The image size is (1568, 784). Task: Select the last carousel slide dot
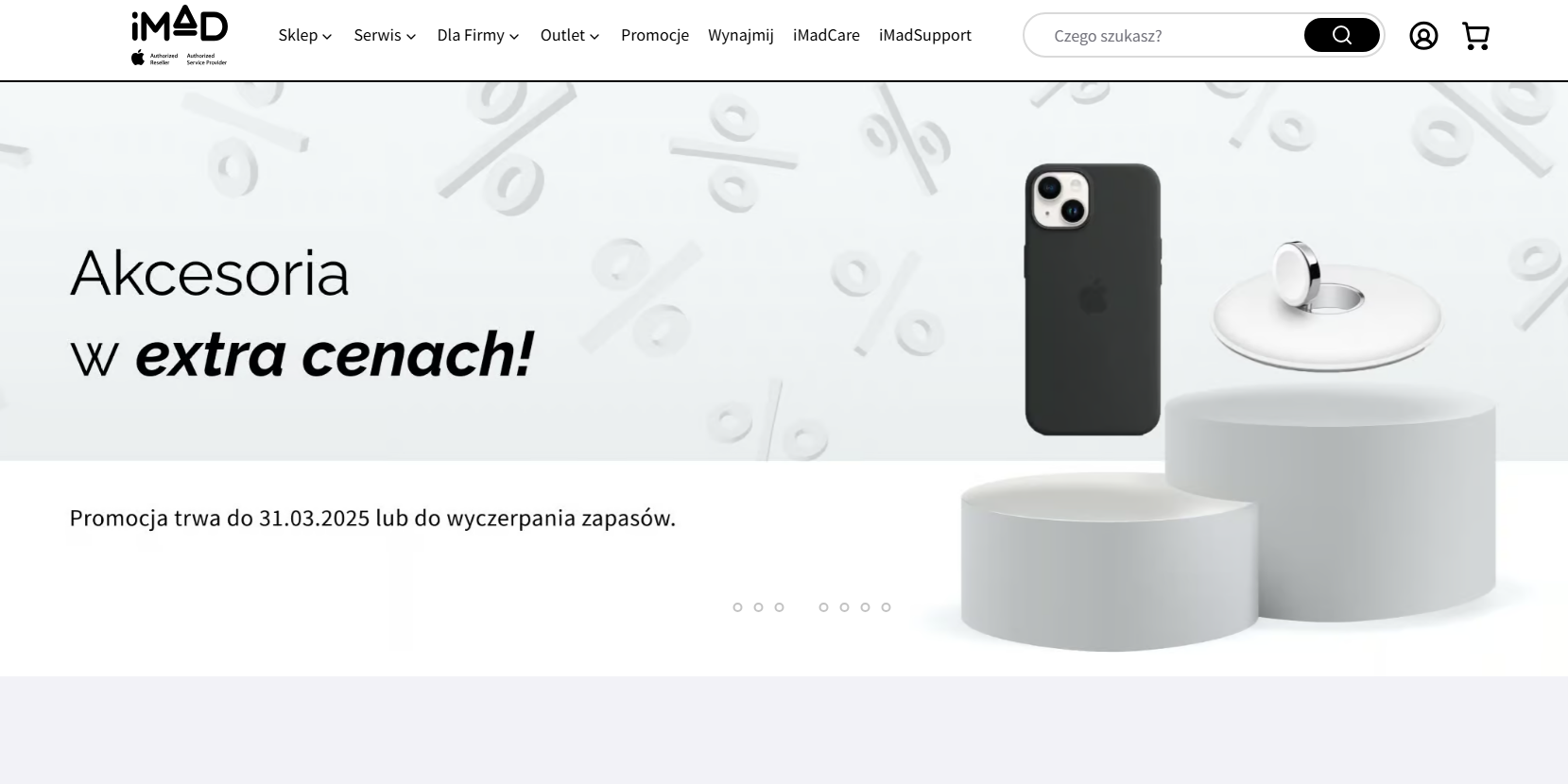[x=886, y=607]
